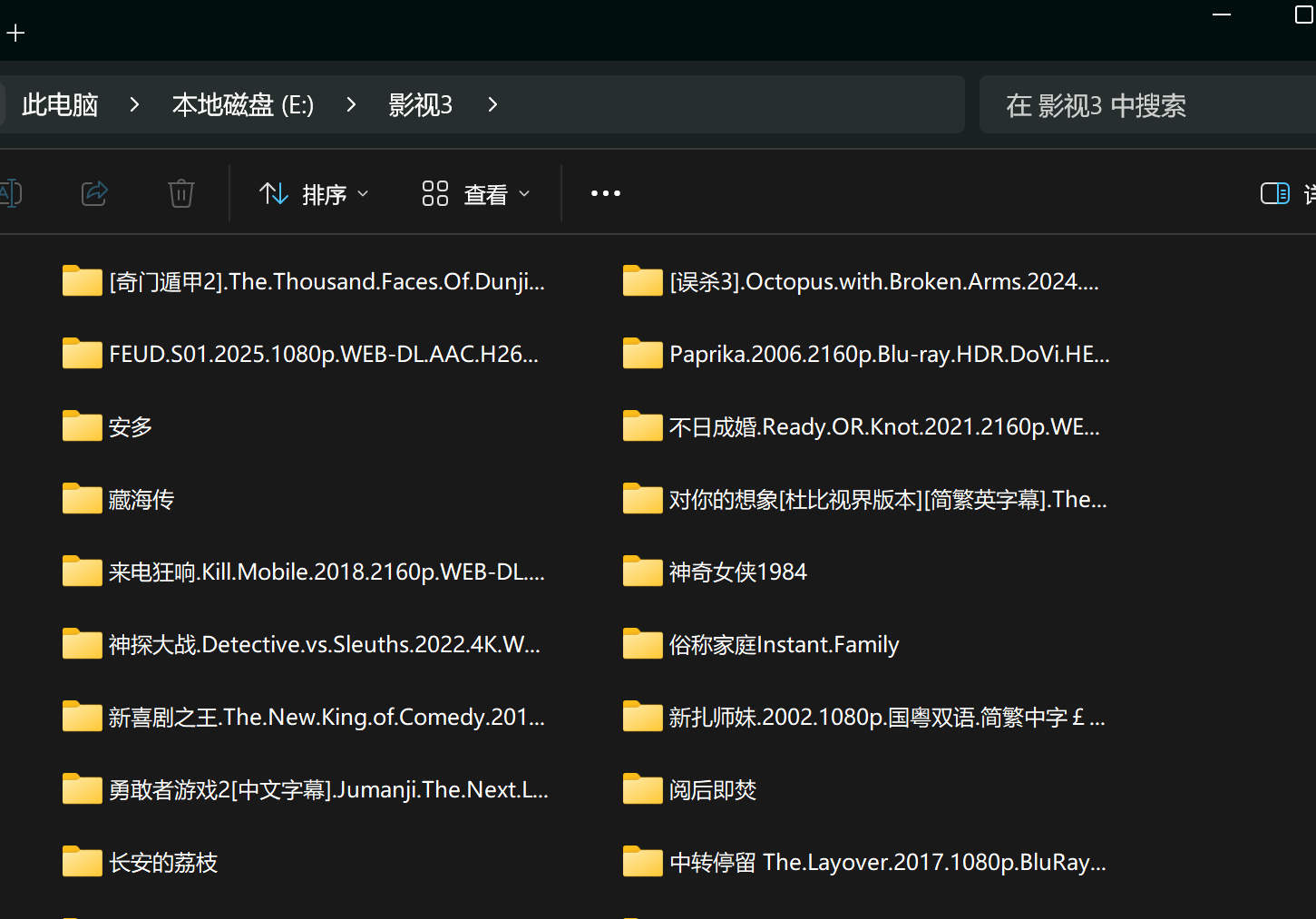This screenshot has height=919, width=1316.
Task: Toggle the details pane icon
Action: [x=1275, y=193]
